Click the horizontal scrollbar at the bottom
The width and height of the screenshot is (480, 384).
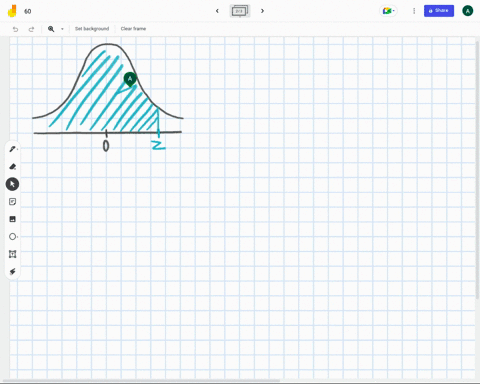(142, 380)
